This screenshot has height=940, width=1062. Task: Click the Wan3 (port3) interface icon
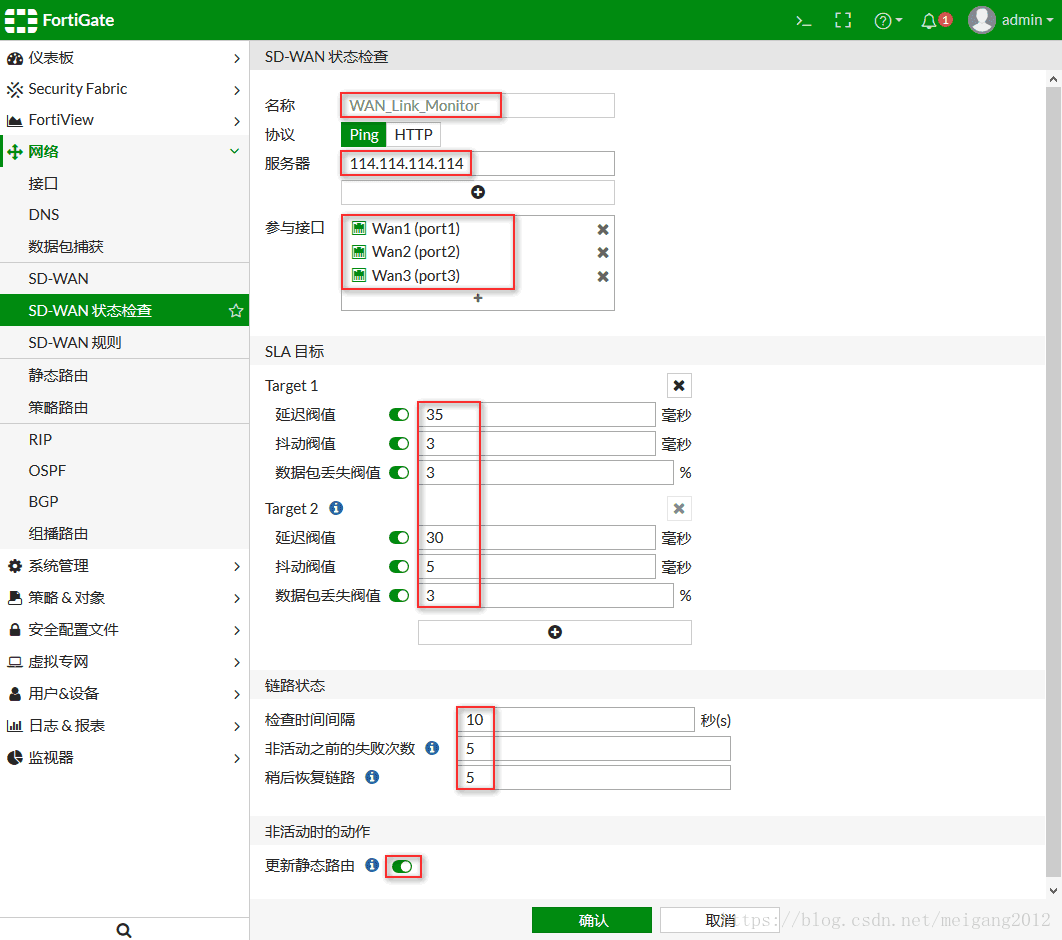359,276
